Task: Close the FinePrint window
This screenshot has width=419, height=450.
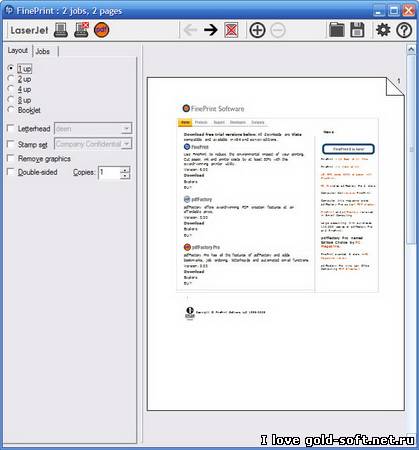Action: 409,11
